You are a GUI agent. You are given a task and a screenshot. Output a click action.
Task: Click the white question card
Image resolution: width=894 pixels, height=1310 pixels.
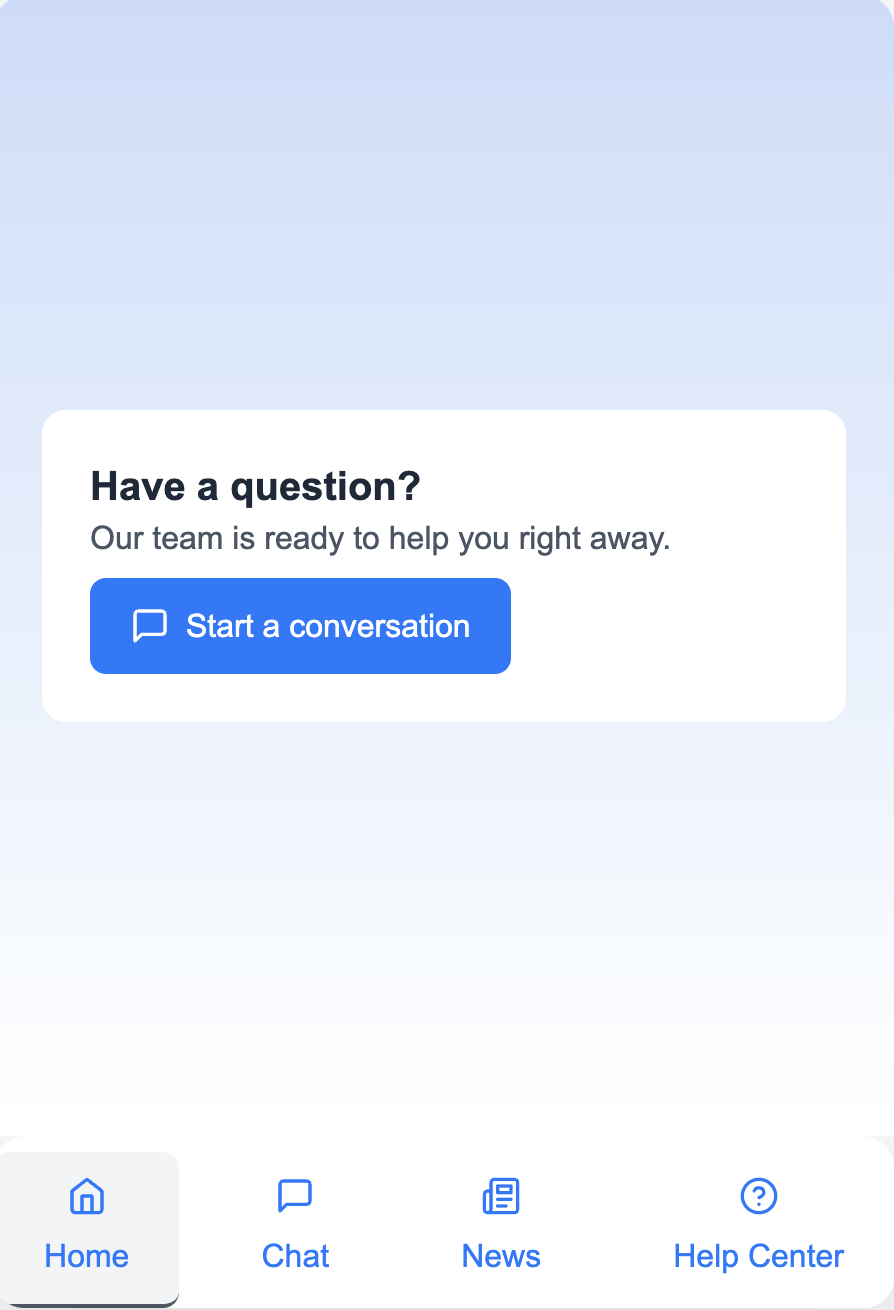[x=443, y=565]
